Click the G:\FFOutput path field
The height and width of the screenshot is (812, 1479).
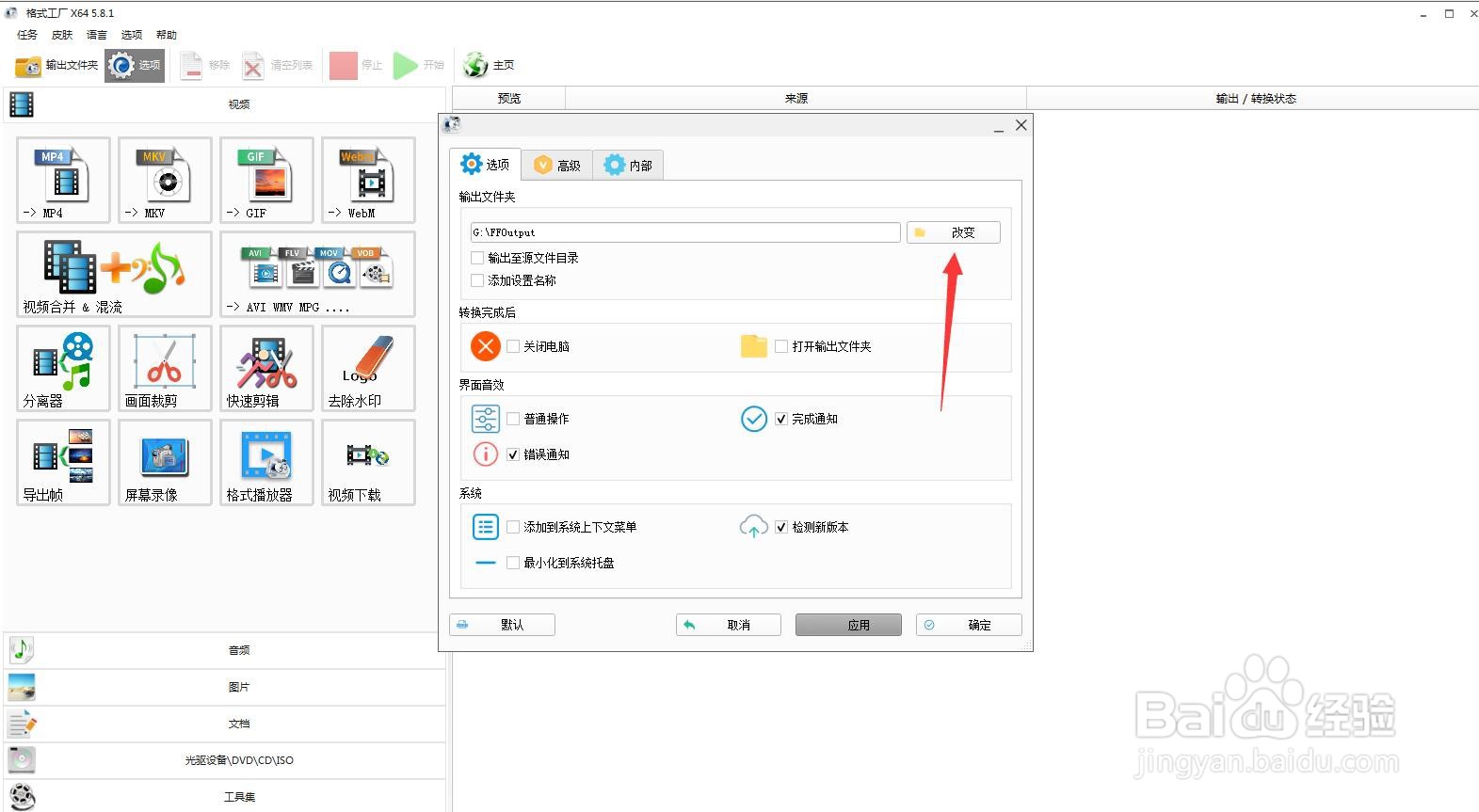pyautogui.click(x=685, y=232)
